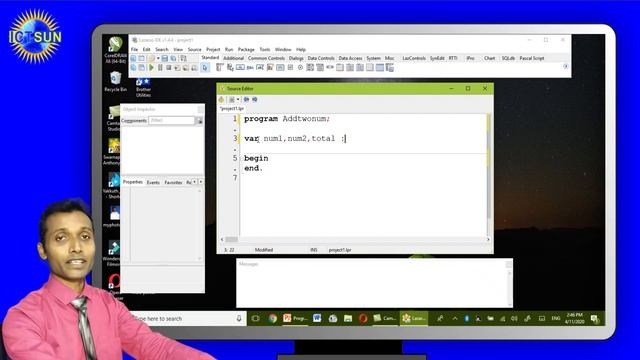Click line 5 'begin' in code
Screen dimensions: 640x360
256,158
